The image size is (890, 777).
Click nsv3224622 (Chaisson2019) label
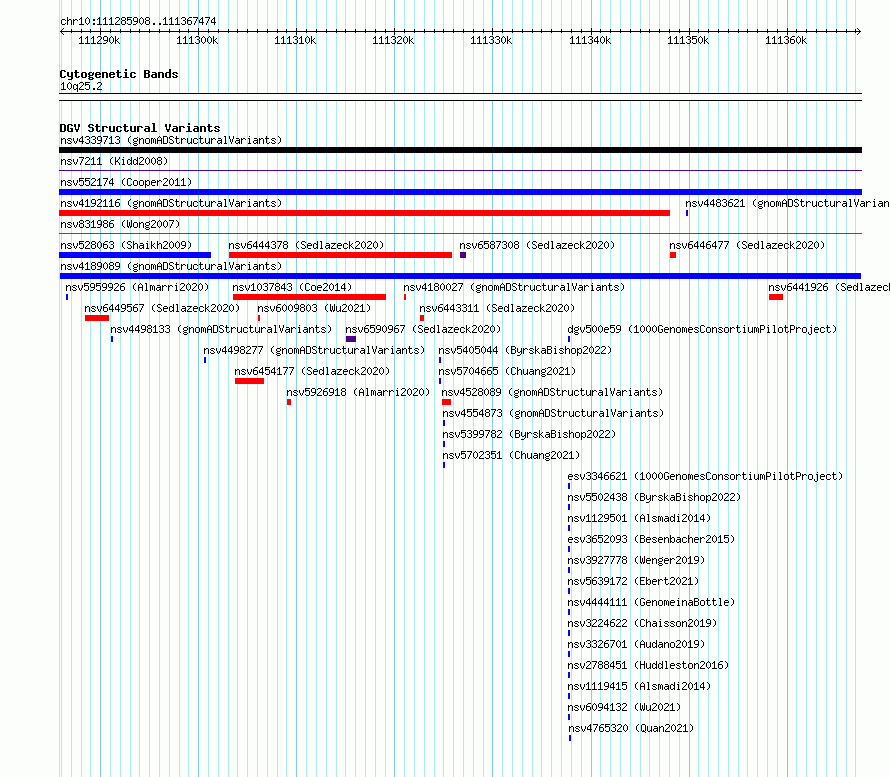643,623
